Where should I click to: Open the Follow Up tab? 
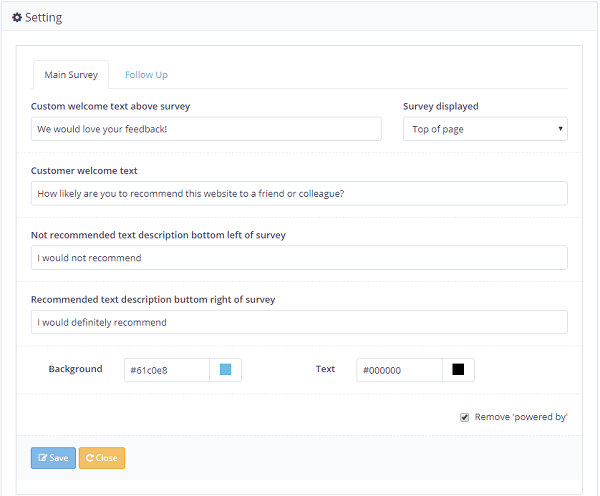point(146,75)
